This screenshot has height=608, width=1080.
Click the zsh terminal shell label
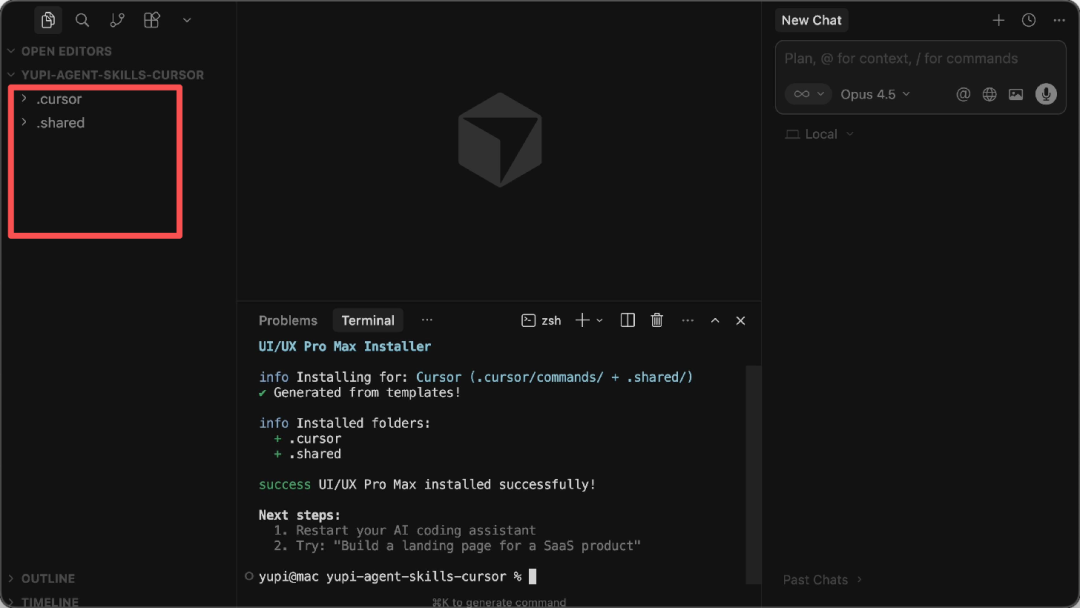pyautogui.click(x=541, y=320)
